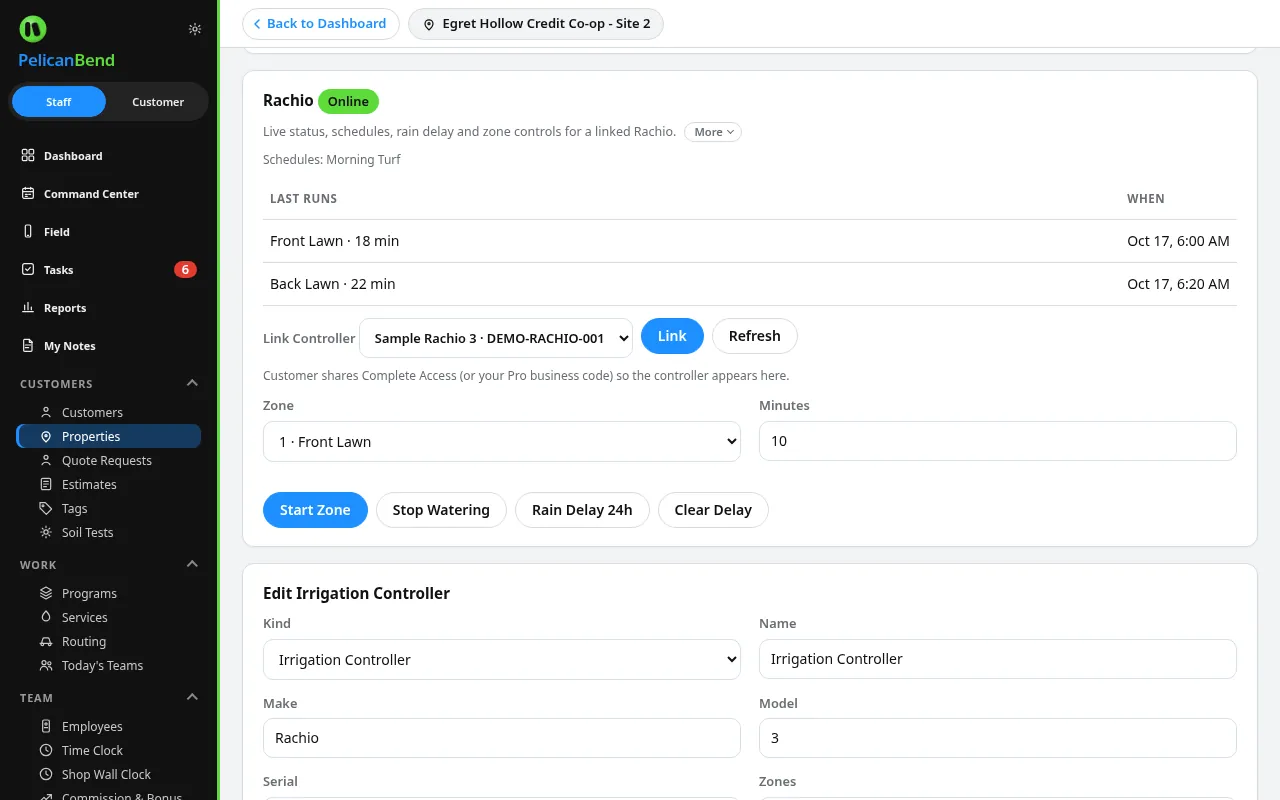Viewport: 1280px width, 800px height.
Task: Open Properties in the sidebar
Action: pyautogui.click(x=109, y=436)
